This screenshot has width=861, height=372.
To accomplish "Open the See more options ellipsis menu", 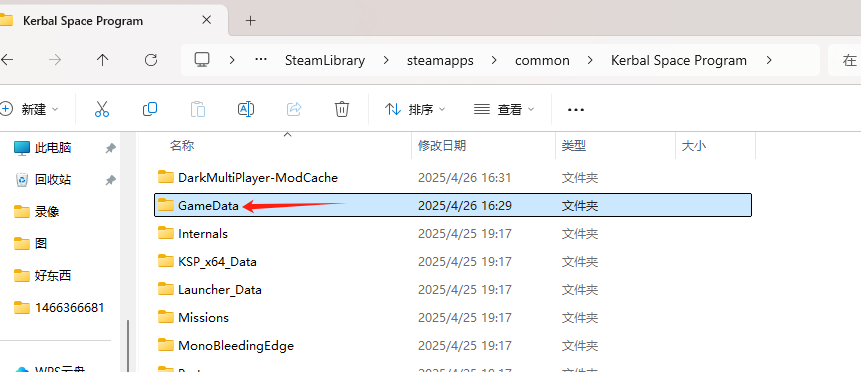I will (575, 110).
